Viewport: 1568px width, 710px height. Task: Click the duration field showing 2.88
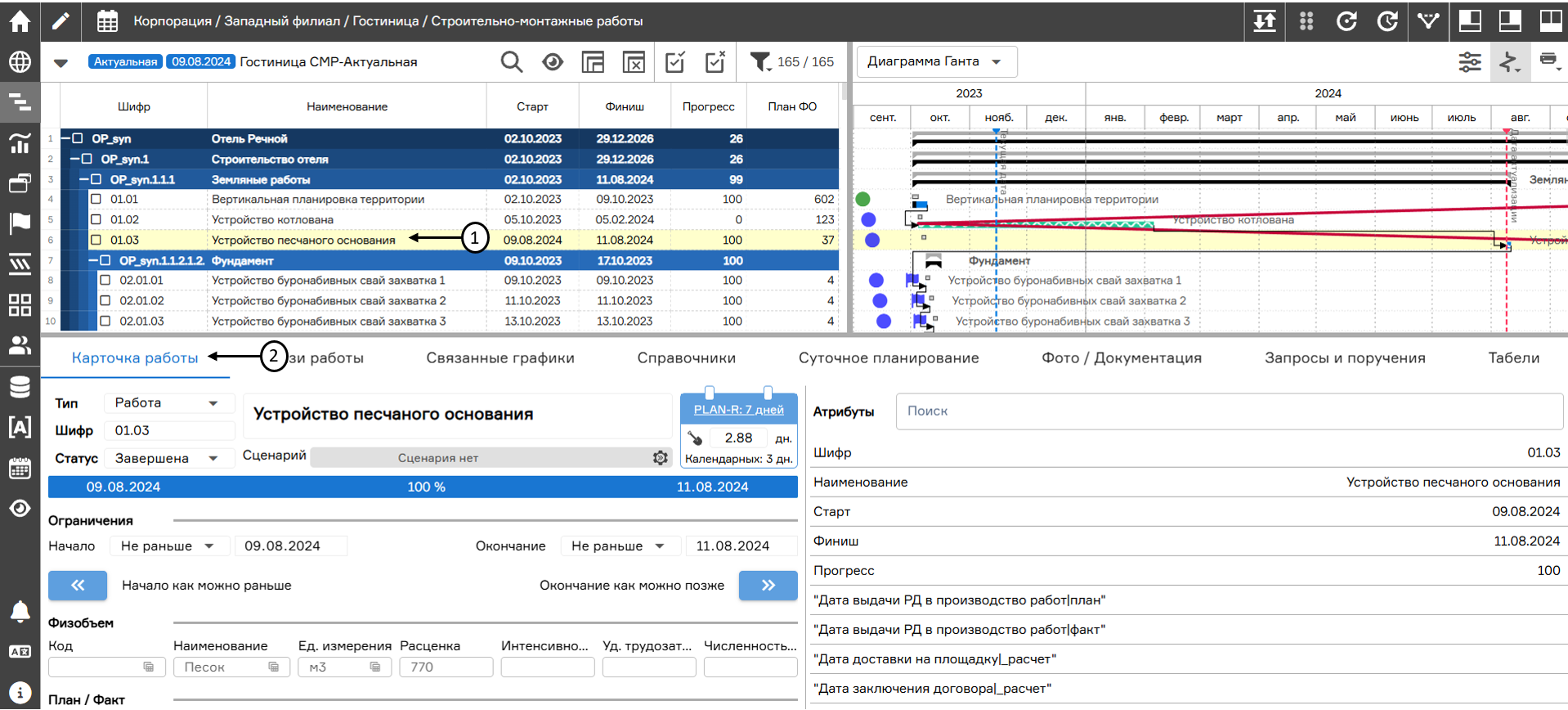738,438
